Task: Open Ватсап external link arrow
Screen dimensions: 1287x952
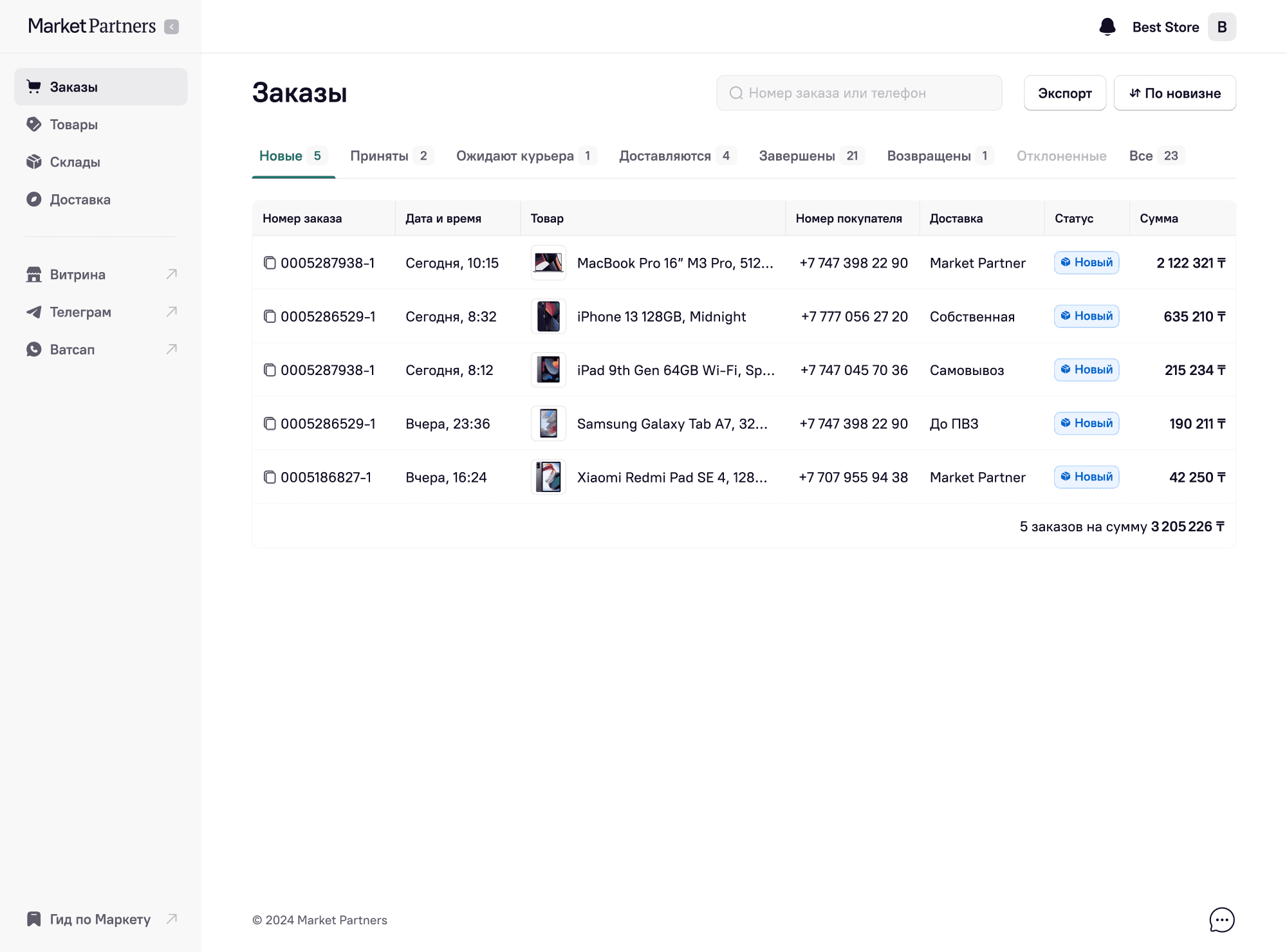Action: pos(172,349)
